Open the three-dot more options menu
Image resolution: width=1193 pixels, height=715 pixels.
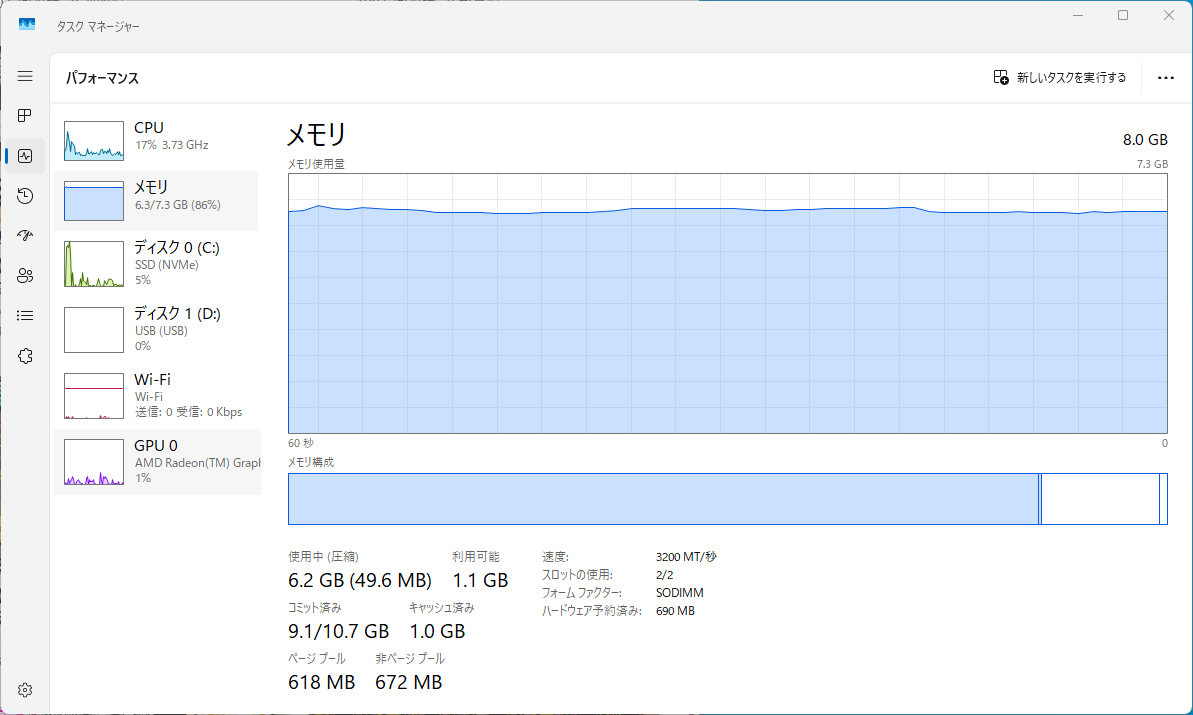point(1165,78)
